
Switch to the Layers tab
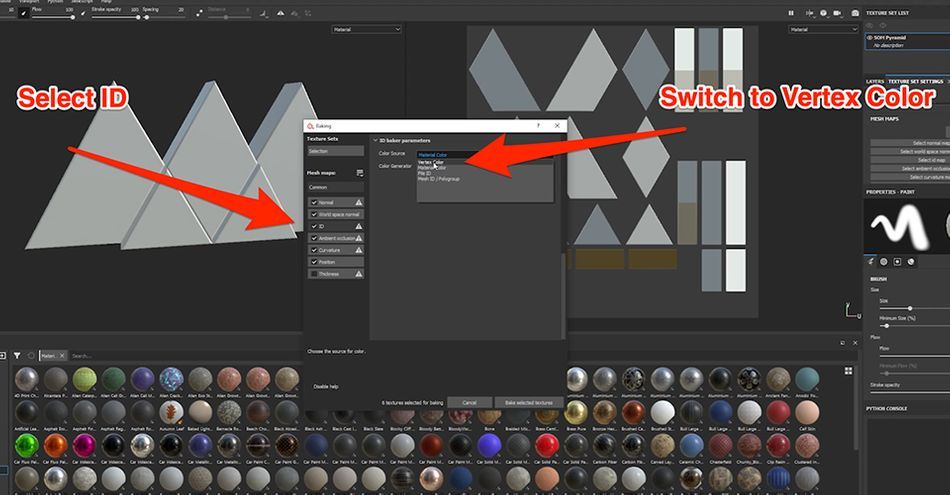[875, 81]
